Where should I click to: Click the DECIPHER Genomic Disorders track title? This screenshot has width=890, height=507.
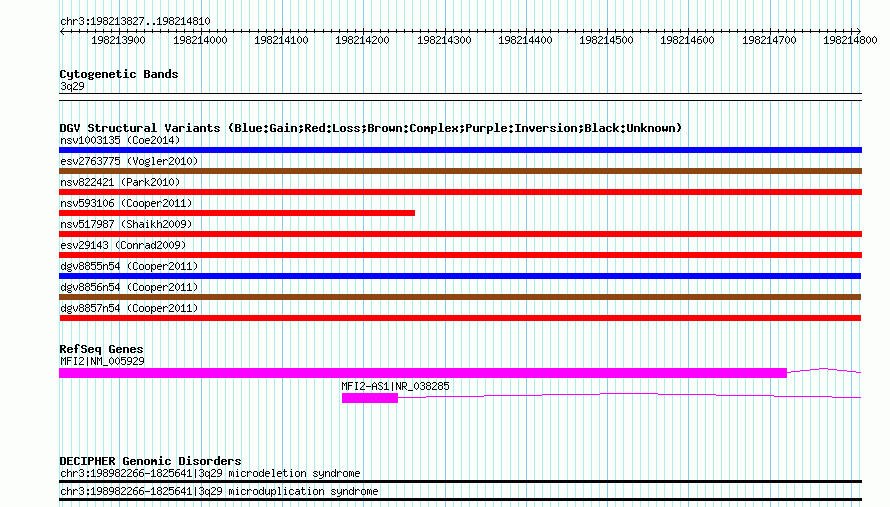click(x=150, y=461)
